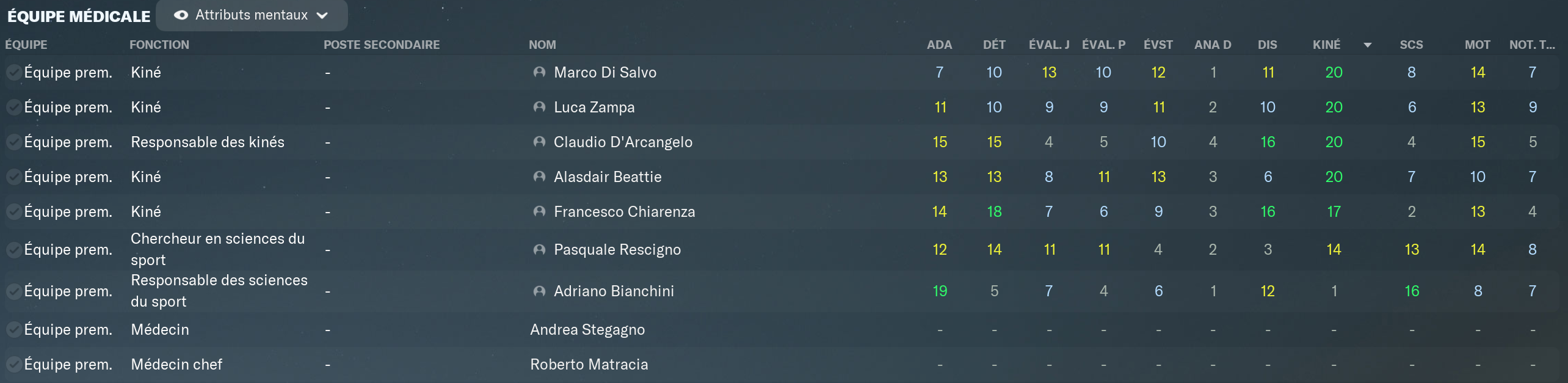The width and height of the screenshot is (1568, 383).
Task: Click profile icon beside Marco Di Salvo
Action: tap(539, 72)
